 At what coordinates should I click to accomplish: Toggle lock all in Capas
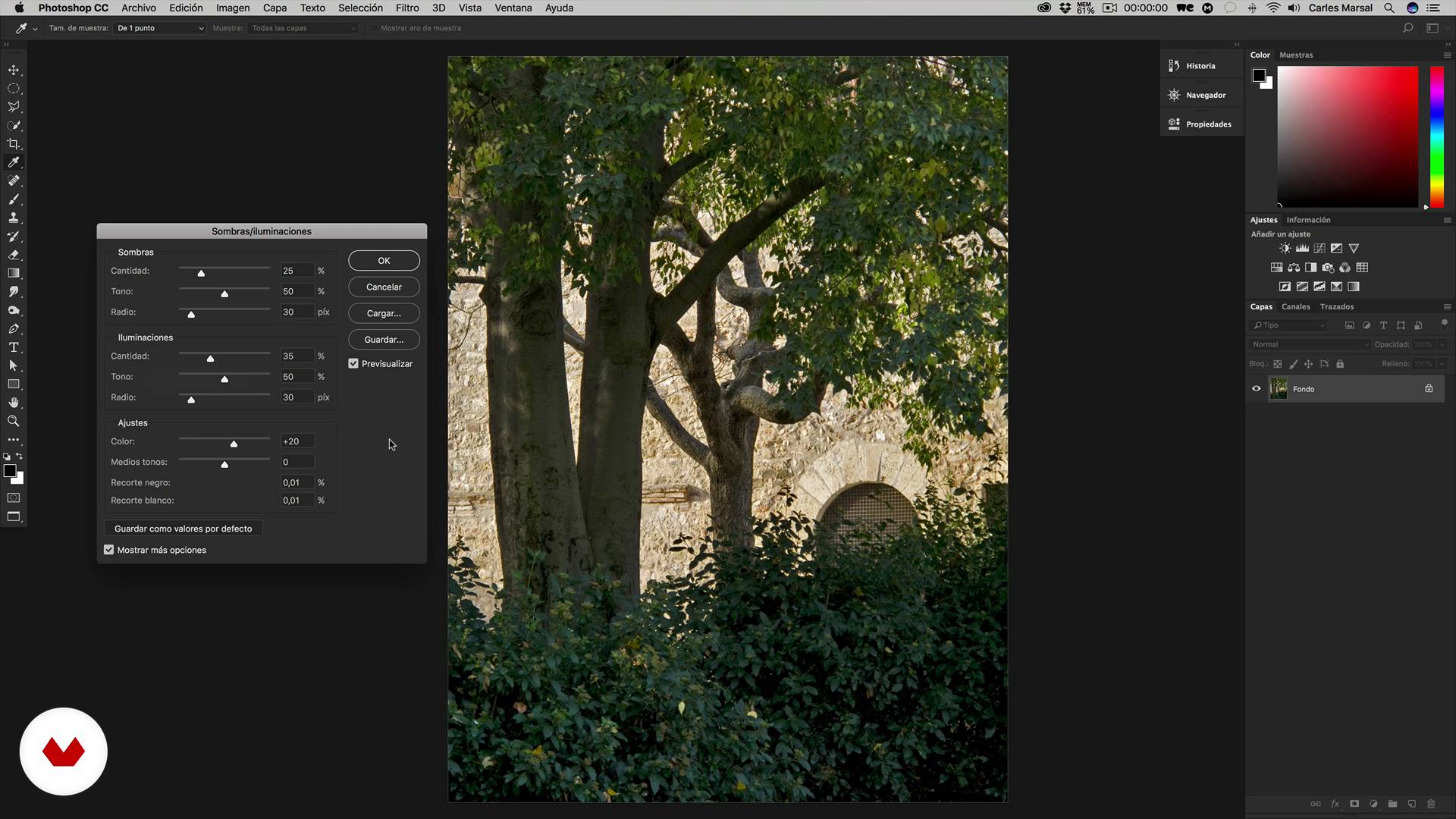pyautogui.click(x=1340, y=364)
